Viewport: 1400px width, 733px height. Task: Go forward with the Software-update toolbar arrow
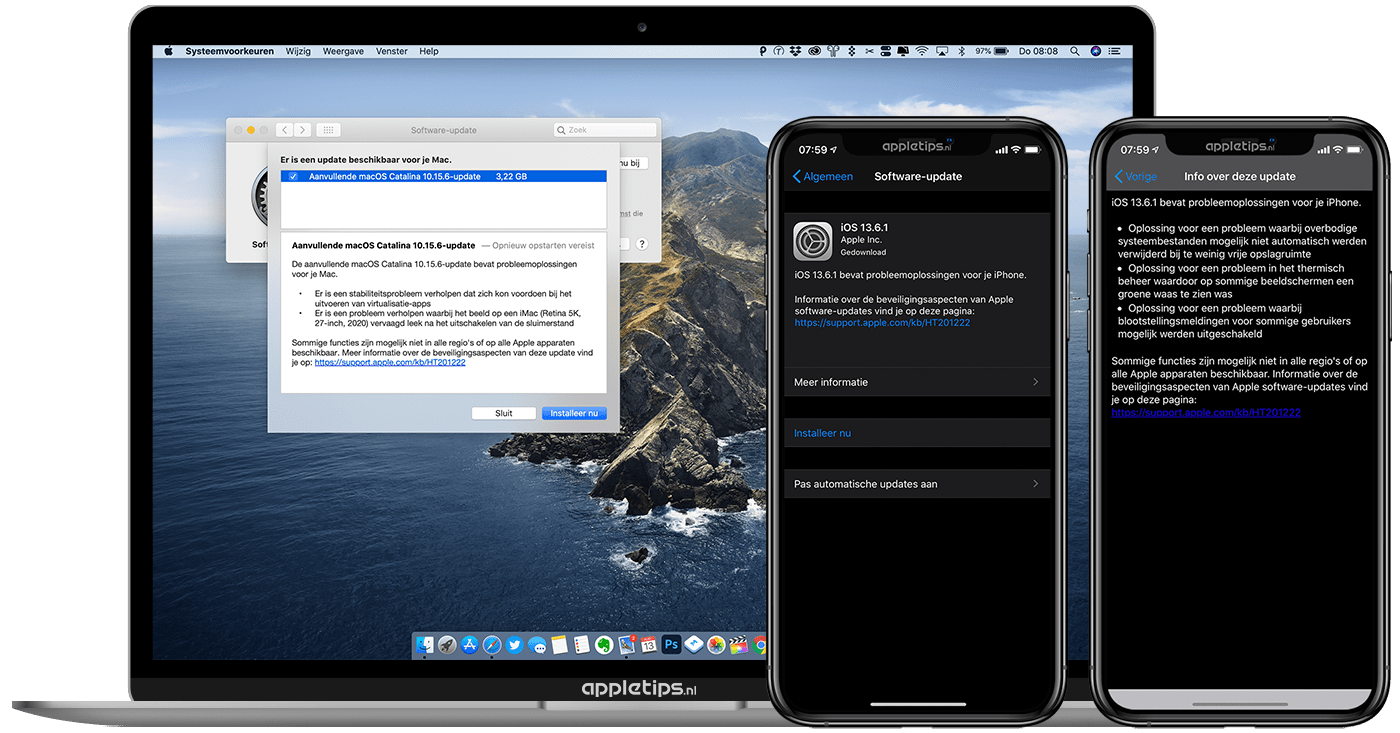pos(302,130)
